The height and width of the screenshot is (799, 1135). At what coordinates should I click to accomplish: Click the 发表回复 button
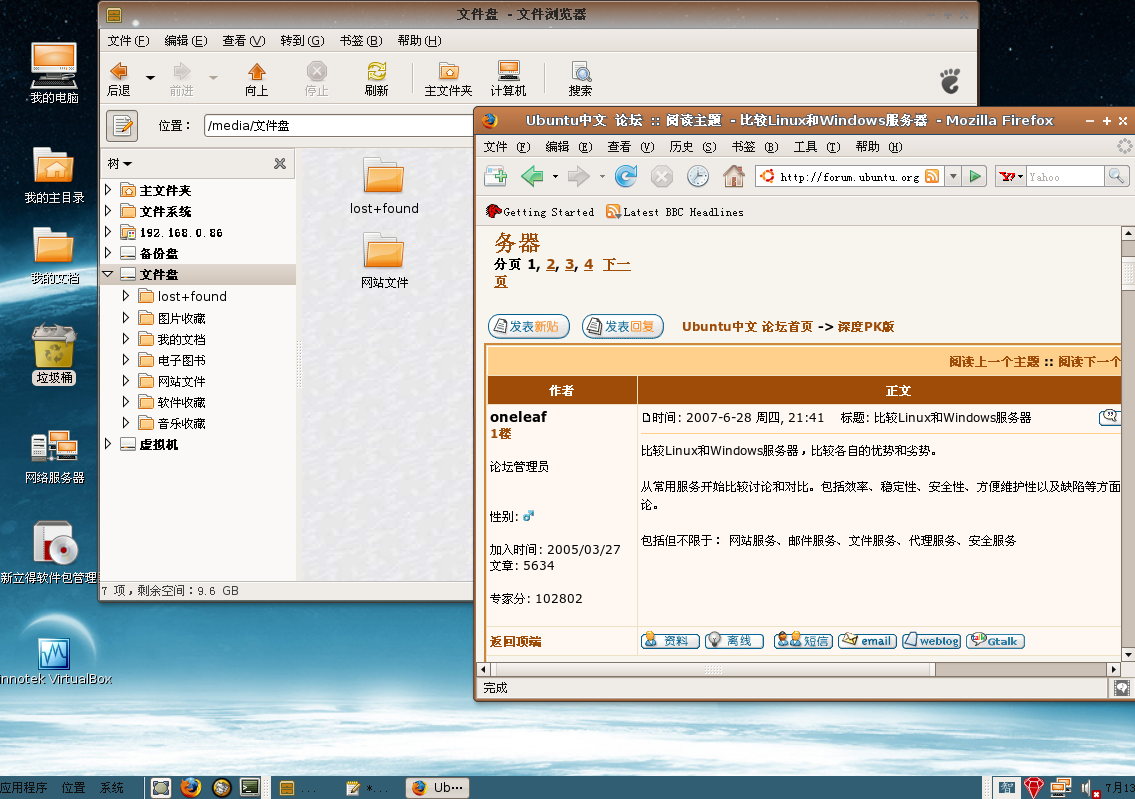click(623, 326)
